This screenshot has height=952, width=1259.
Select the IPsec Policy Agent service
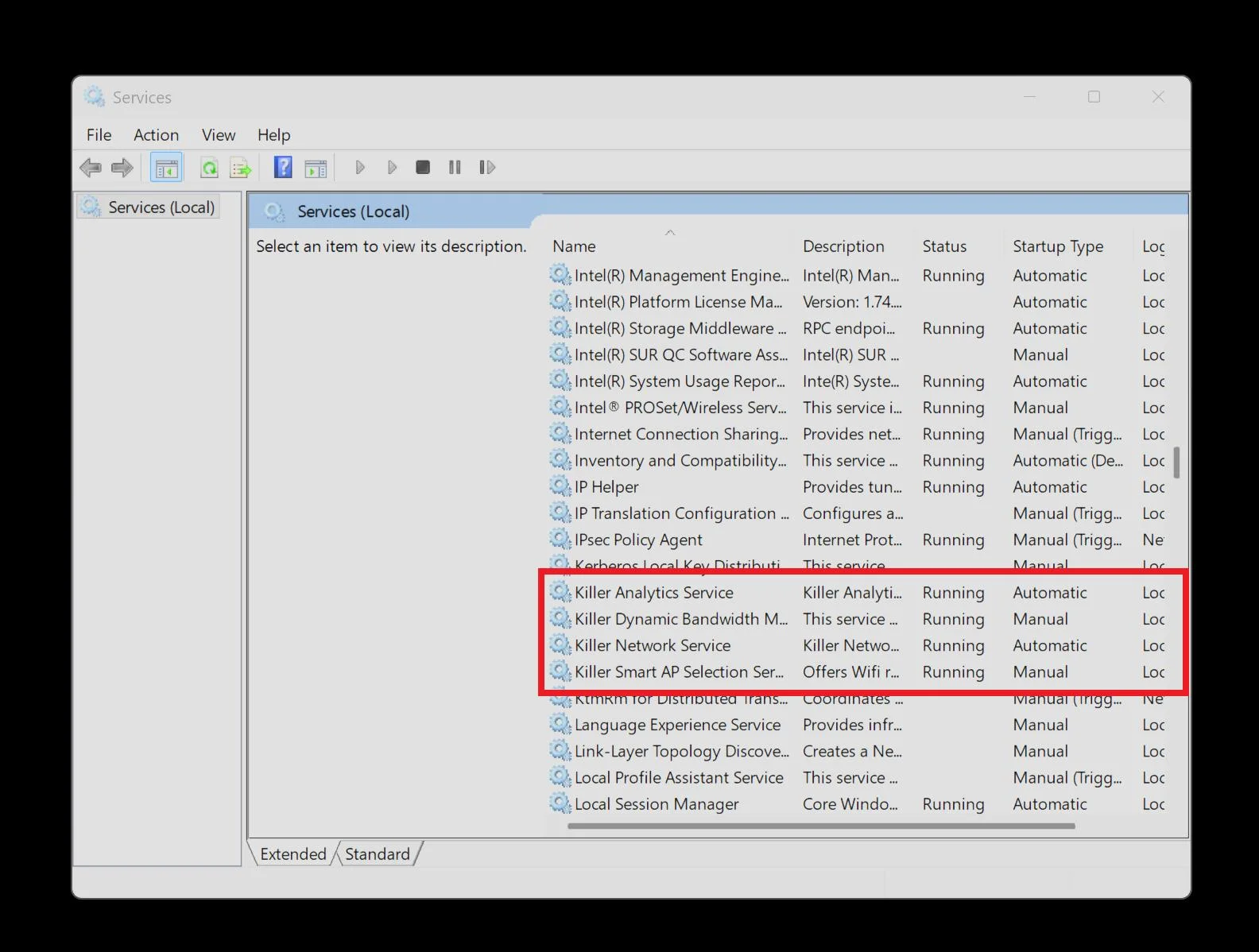tap(857, 539)
